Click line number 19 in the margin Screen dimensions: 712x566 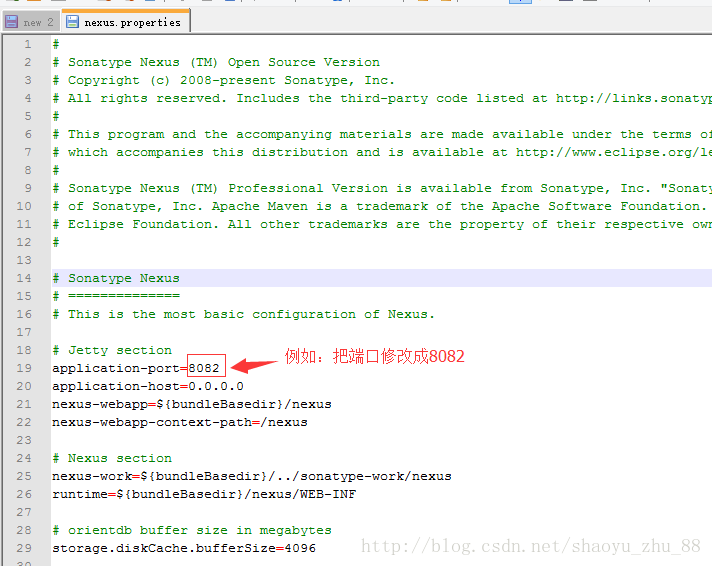coord(24,368)
